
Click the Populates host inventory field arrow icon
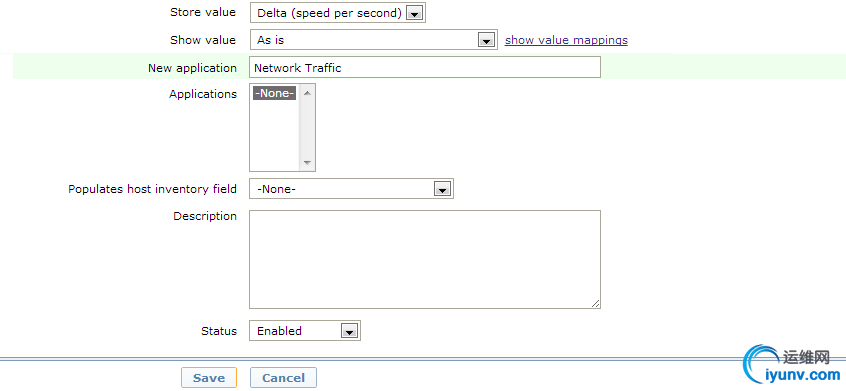[442, 189]
